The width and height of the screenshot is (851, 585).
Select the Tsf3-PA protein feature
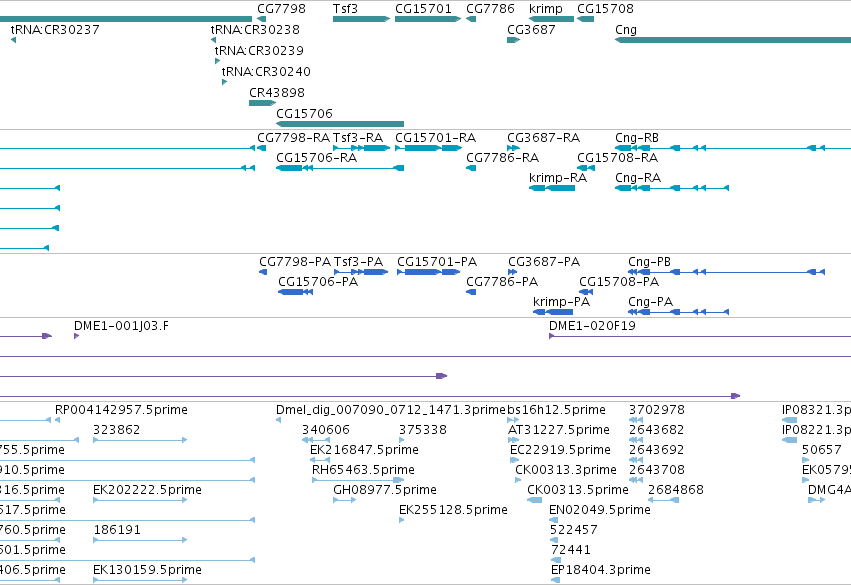click(x=361, y=272)
